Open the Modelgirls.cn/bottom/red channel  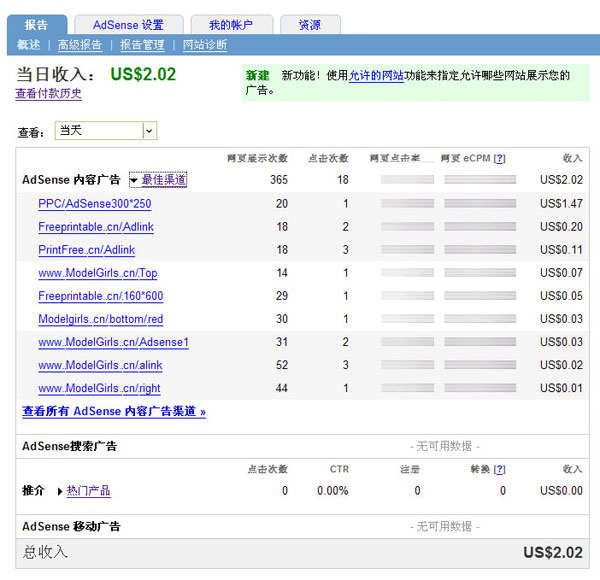100,319
